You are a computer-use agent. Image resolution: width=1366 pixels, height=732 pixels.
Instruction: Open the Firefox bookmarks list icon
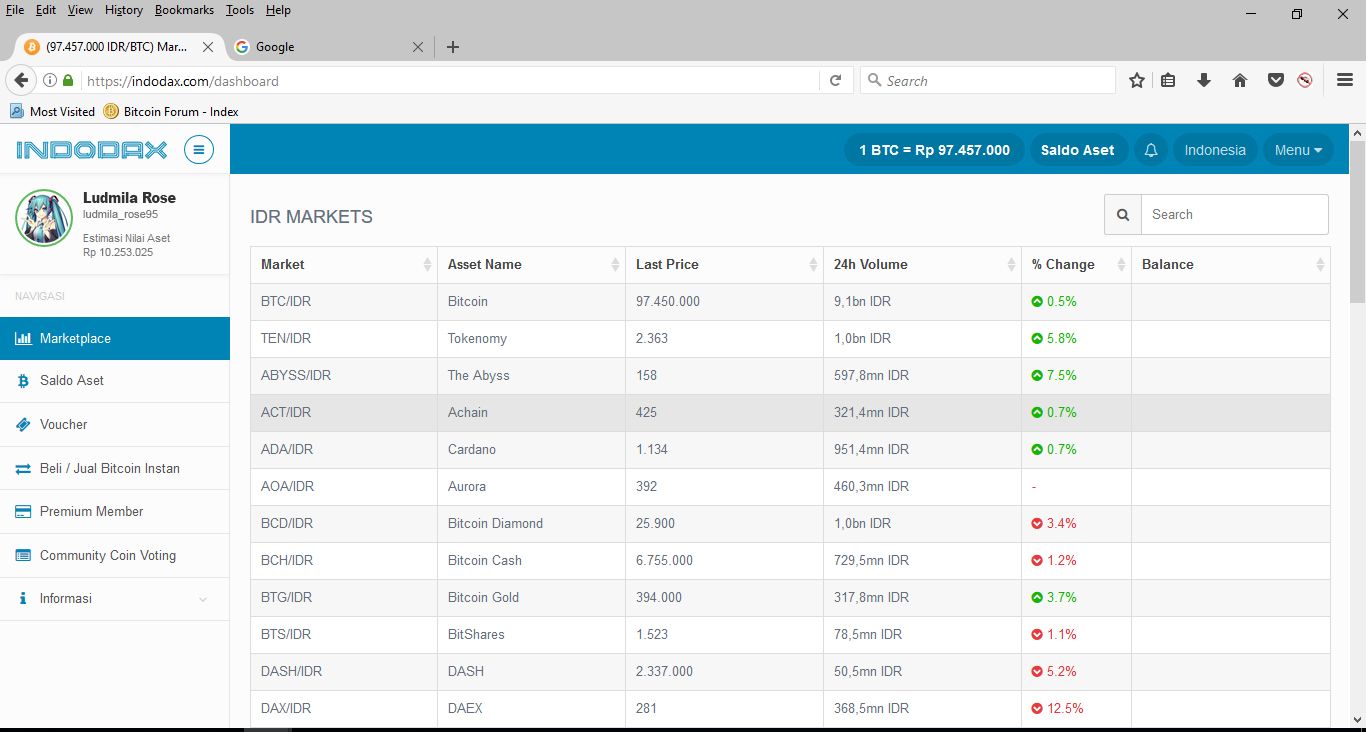[1168, 81]
